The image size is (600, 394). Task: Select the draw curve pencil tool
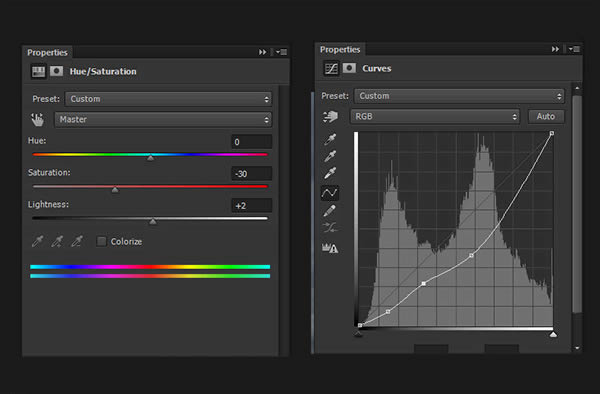[330, 211]
